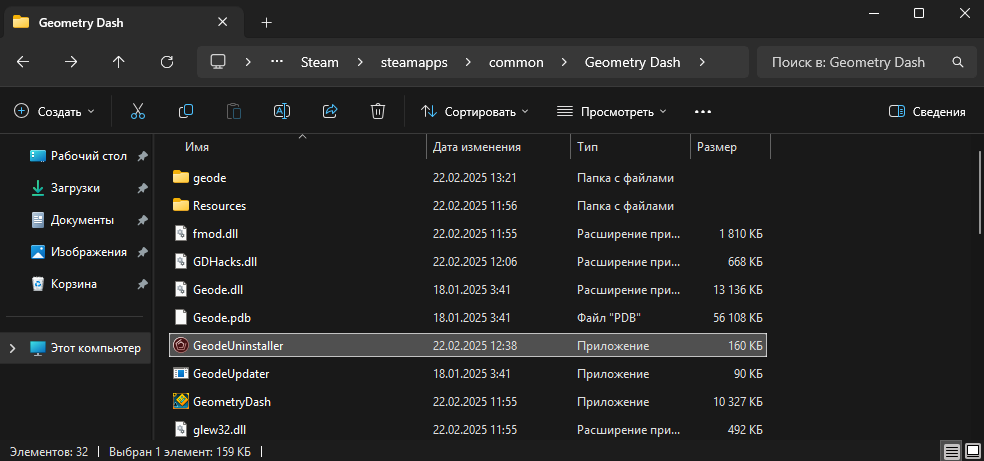The image size is (984, 461).
Task: Open the Создать new item menu
Action: 55,111
